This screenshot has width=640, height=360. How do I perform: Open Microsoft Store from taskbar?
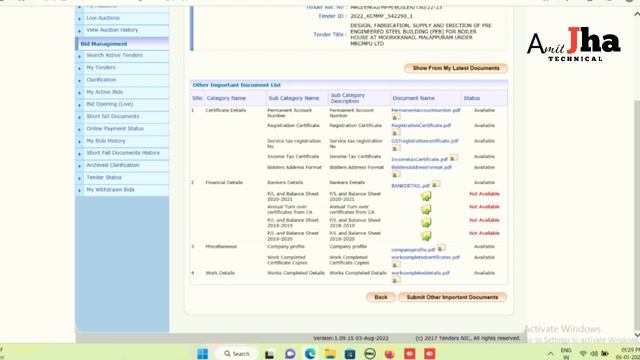click(350, 353)
